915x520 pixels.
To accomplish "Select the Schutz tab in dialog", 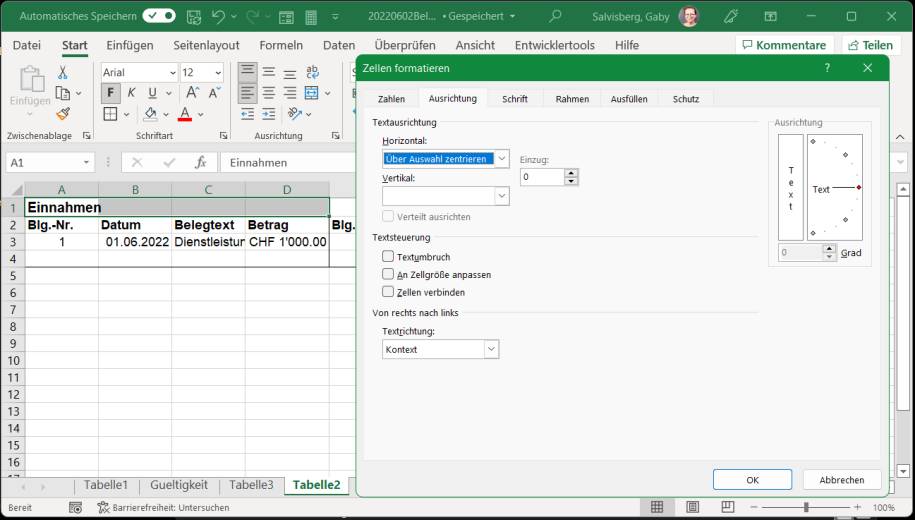I will (686, 99).
